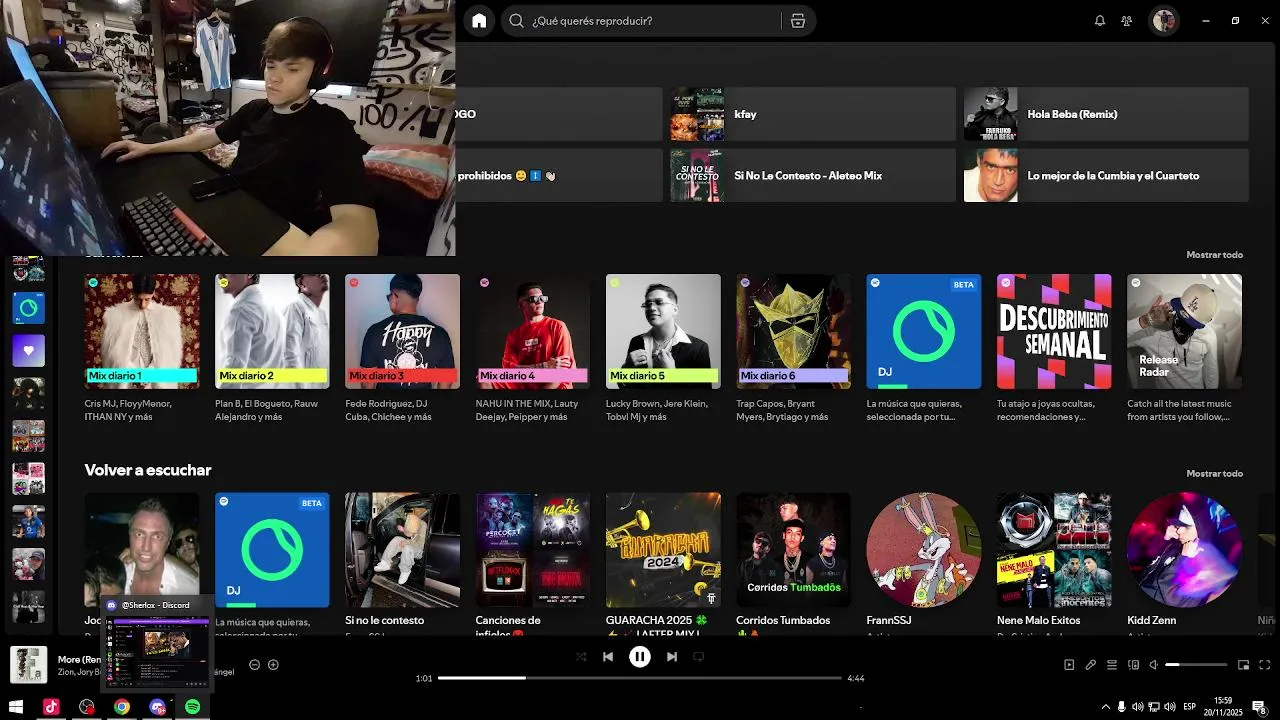Image resolution: width=1280 pixels, height=720 pixels.
Task: Open DJ Beta card in Volver a escuchar
Action: point(272,549)
